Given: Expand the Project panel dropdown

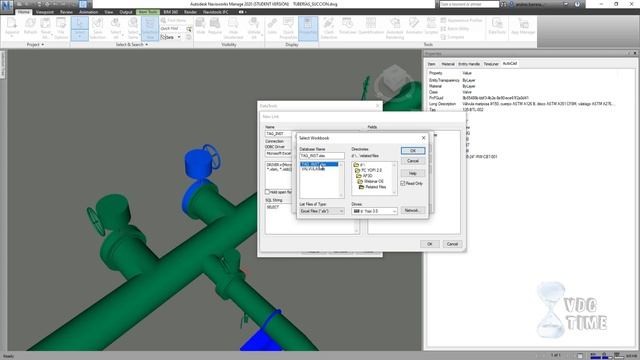Looking at the screenshot, I should [x=35, y=44].
